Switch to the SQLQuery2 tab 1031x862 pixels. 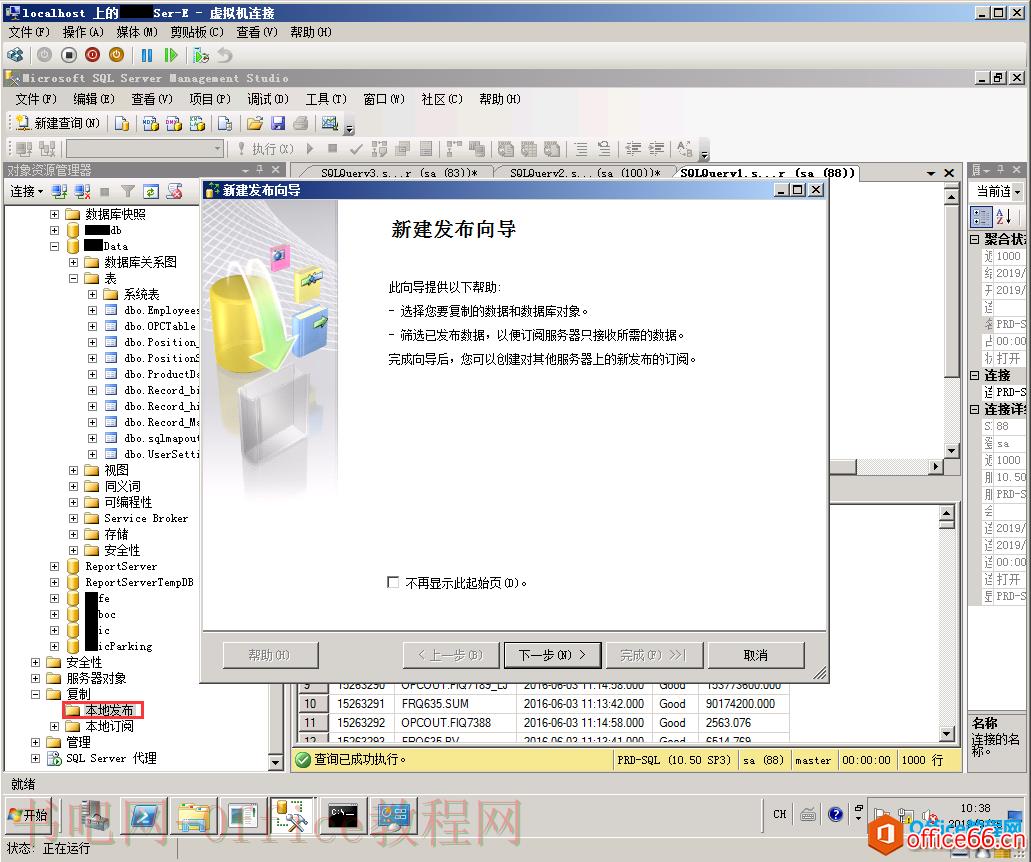(x=585, y=173)
